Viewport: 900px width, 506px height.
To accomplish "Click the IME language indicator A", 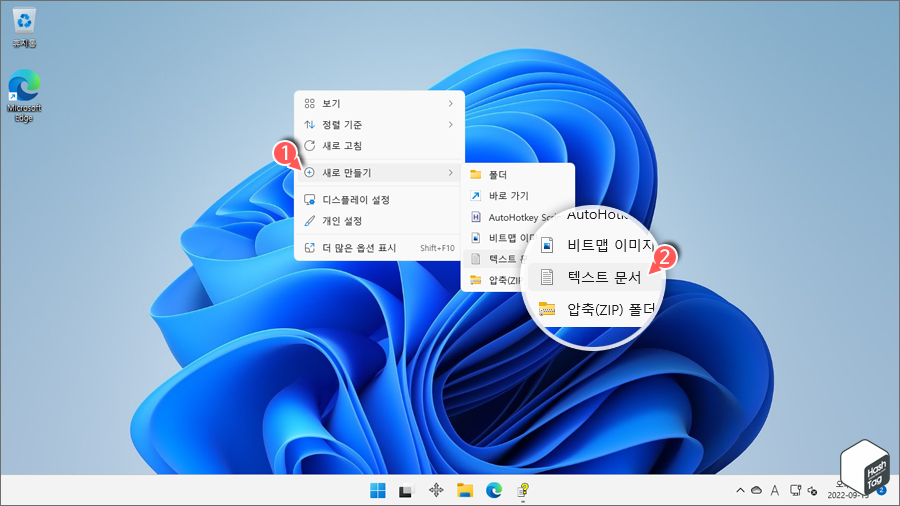I will [775, 490].
